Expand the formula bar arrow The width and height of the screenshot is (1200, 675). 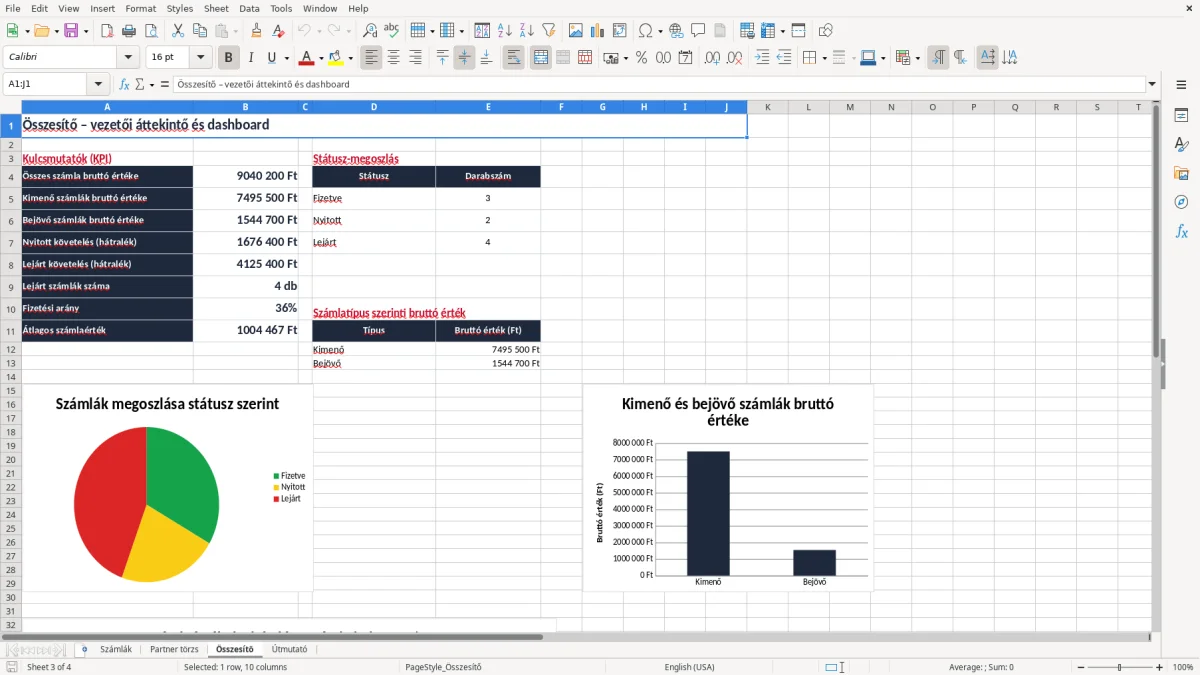click(x=1152, y=85)
